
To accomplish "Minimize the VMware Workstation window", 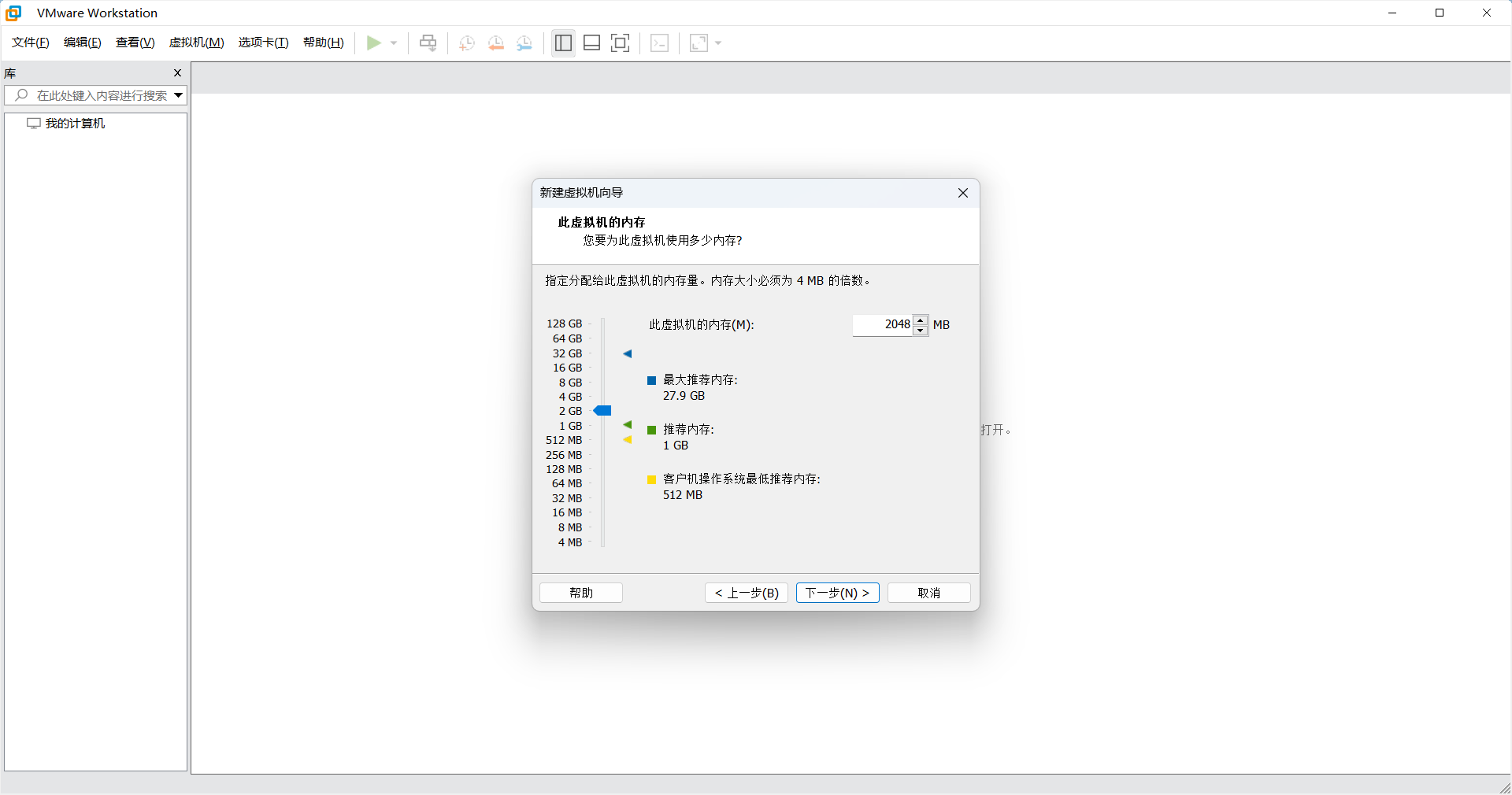I will pos(1392,13).
